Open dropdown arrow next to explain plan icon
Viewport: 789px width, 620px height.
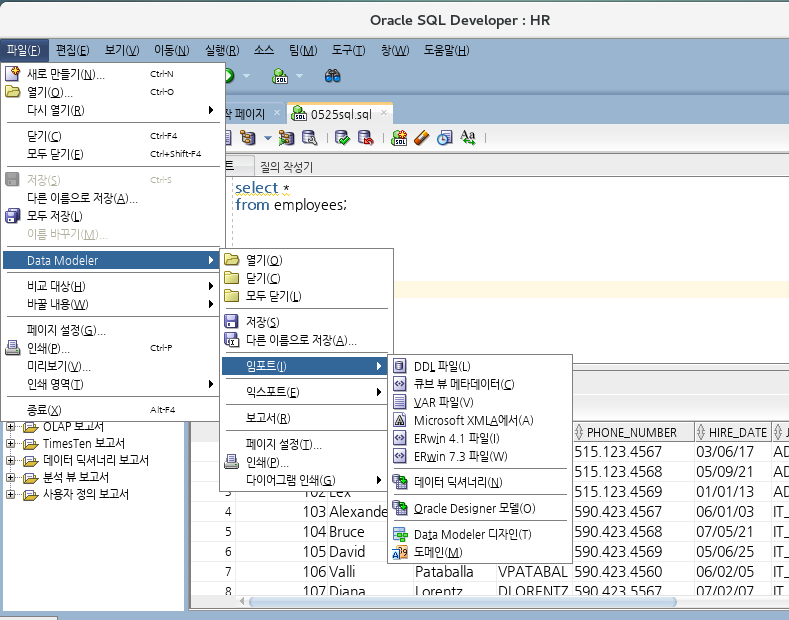point(268,137)
